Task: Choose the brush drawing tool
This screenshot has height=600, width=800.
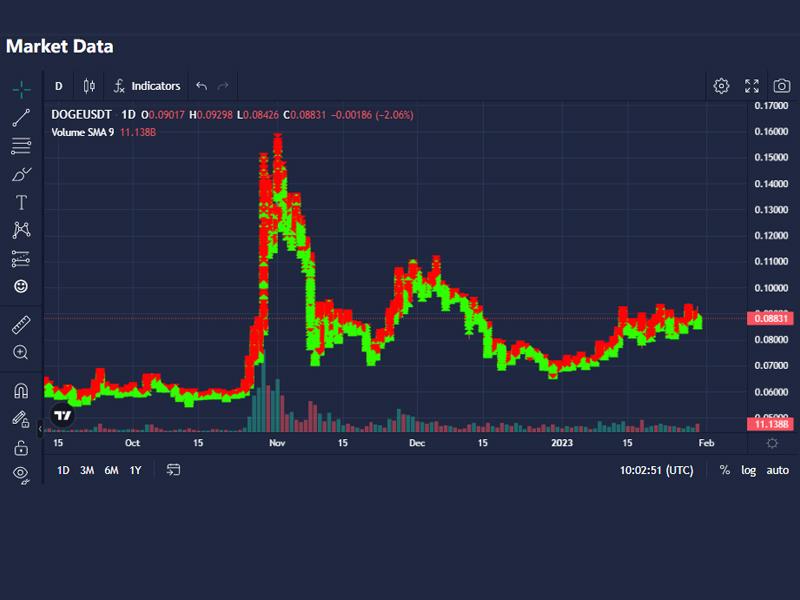Action: click(x=21, y=174)
